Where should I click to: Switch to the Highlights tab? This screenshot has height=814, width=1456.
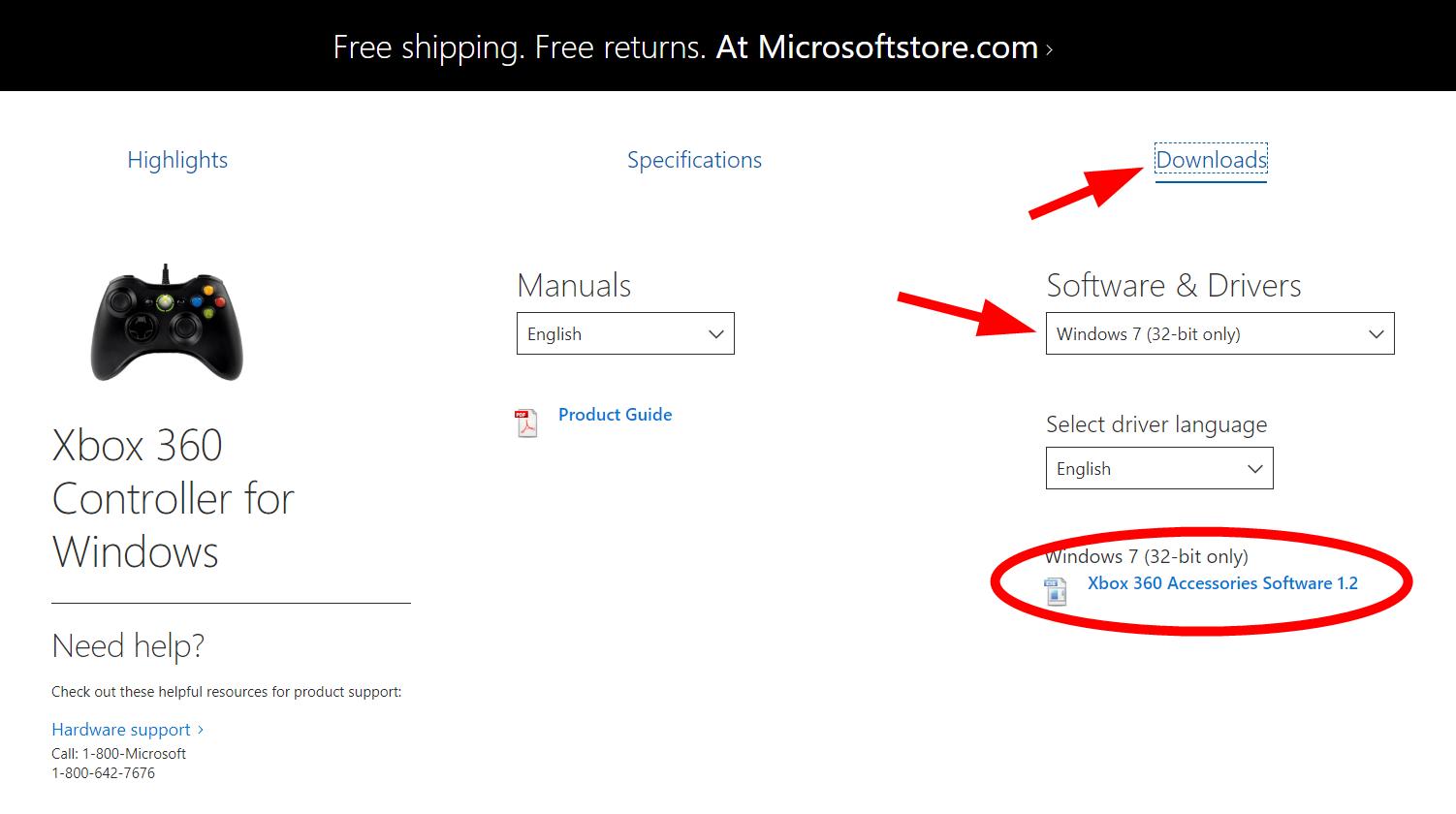pos(177,160)
